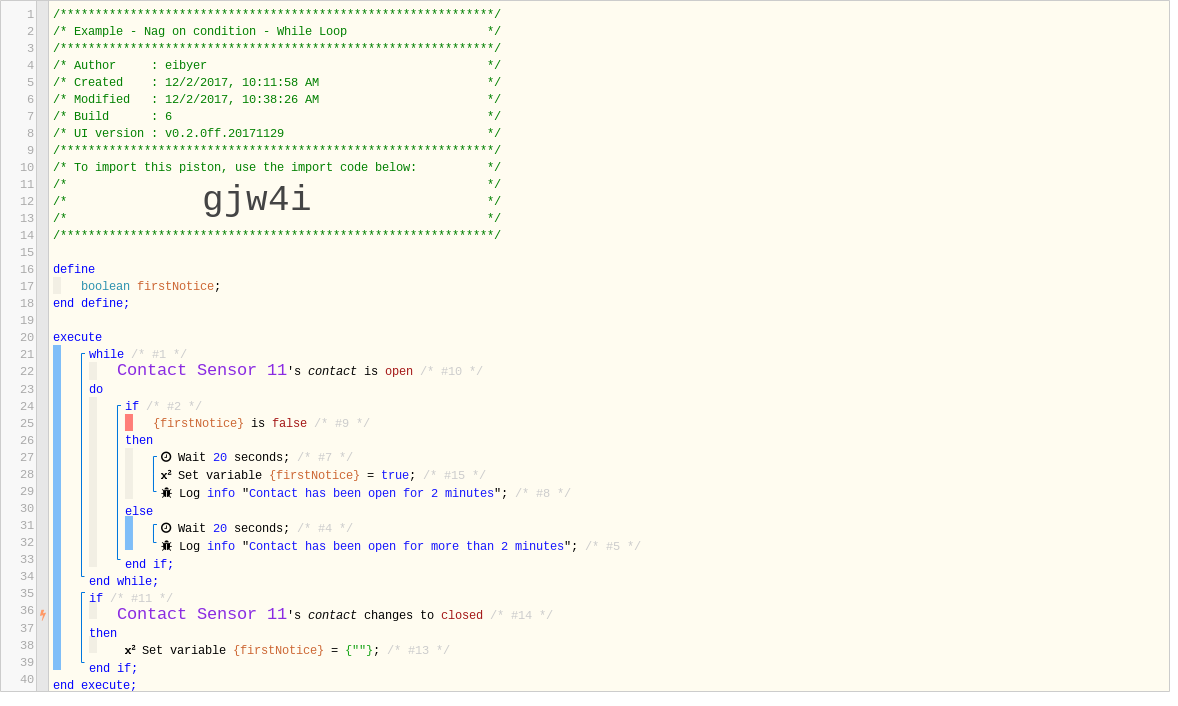Click the '{firstNotice} is false' condition

231,426
